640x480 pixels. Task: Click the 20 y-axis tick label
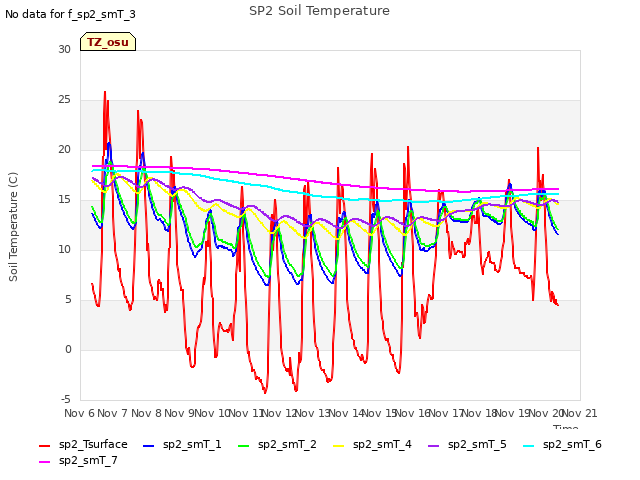pyautogui.click(x=64, y=149)
